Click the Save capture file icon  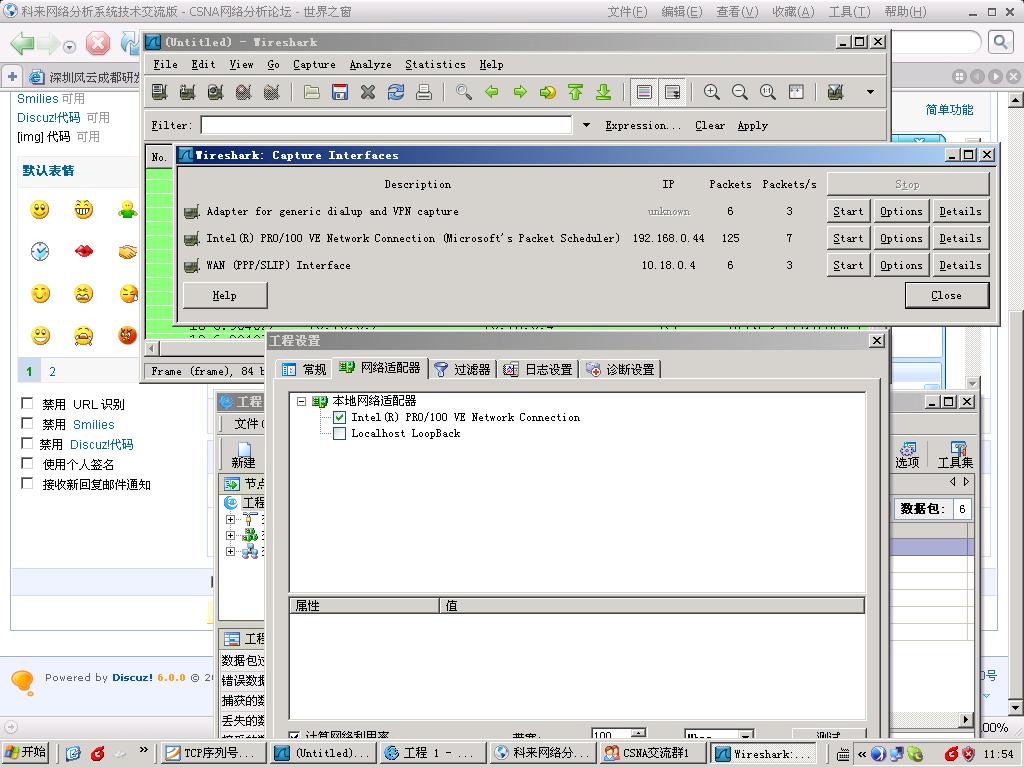[340, 92]
